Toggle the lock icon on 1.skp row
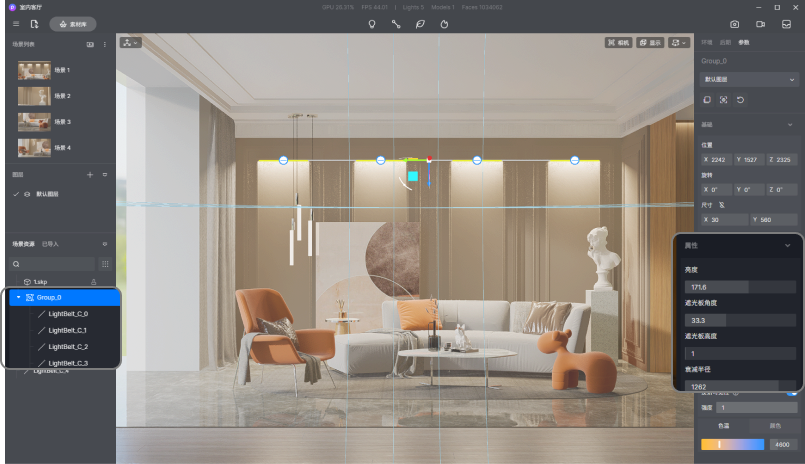 pyautogui.click(x=94, y=283)
